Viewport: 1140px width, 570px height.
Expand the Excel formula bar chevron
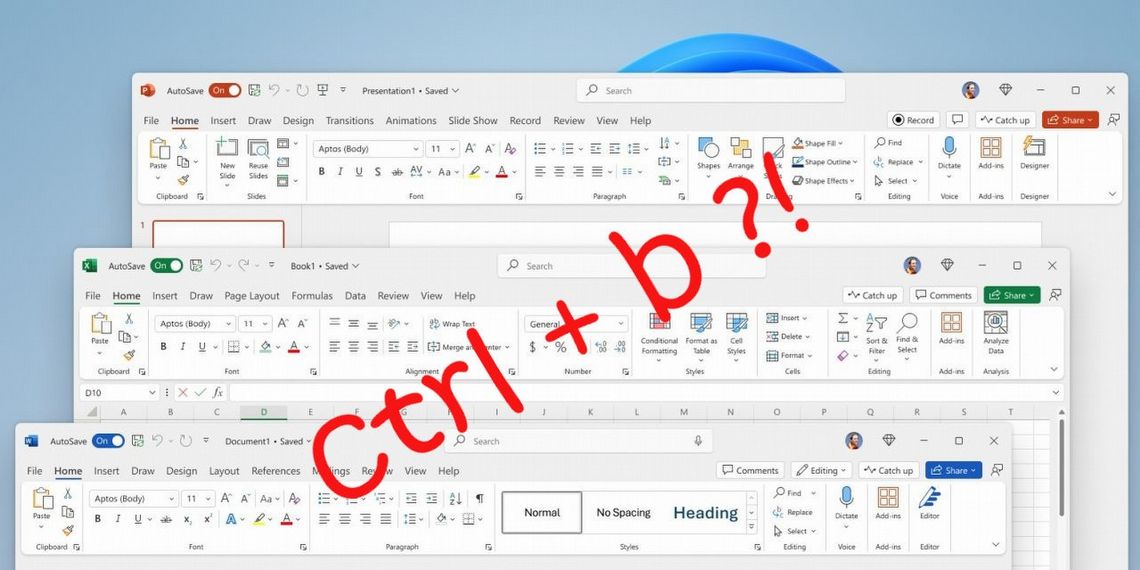(1056, 393)
